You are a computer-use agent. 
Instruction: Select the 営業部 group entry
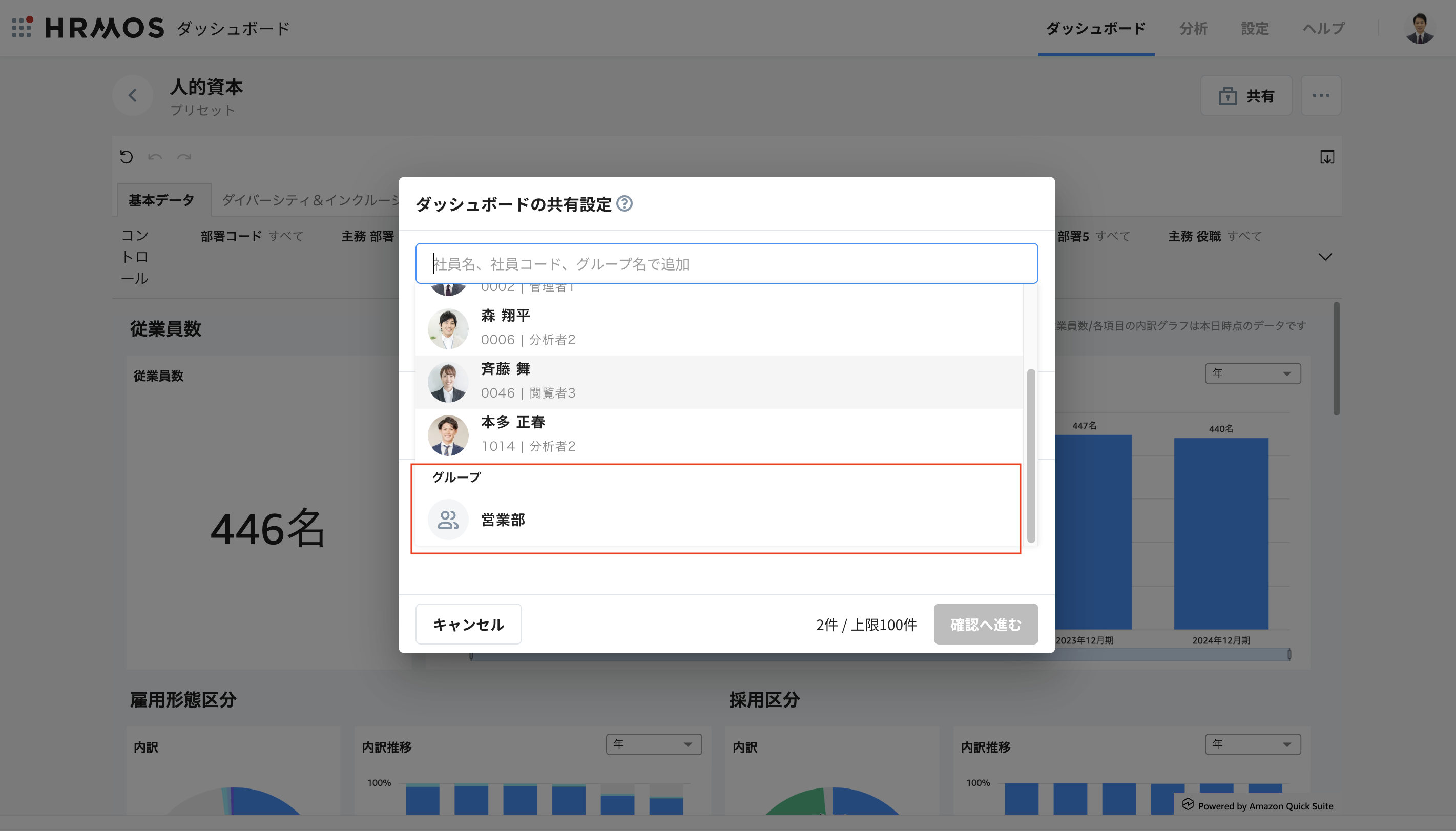502,520
